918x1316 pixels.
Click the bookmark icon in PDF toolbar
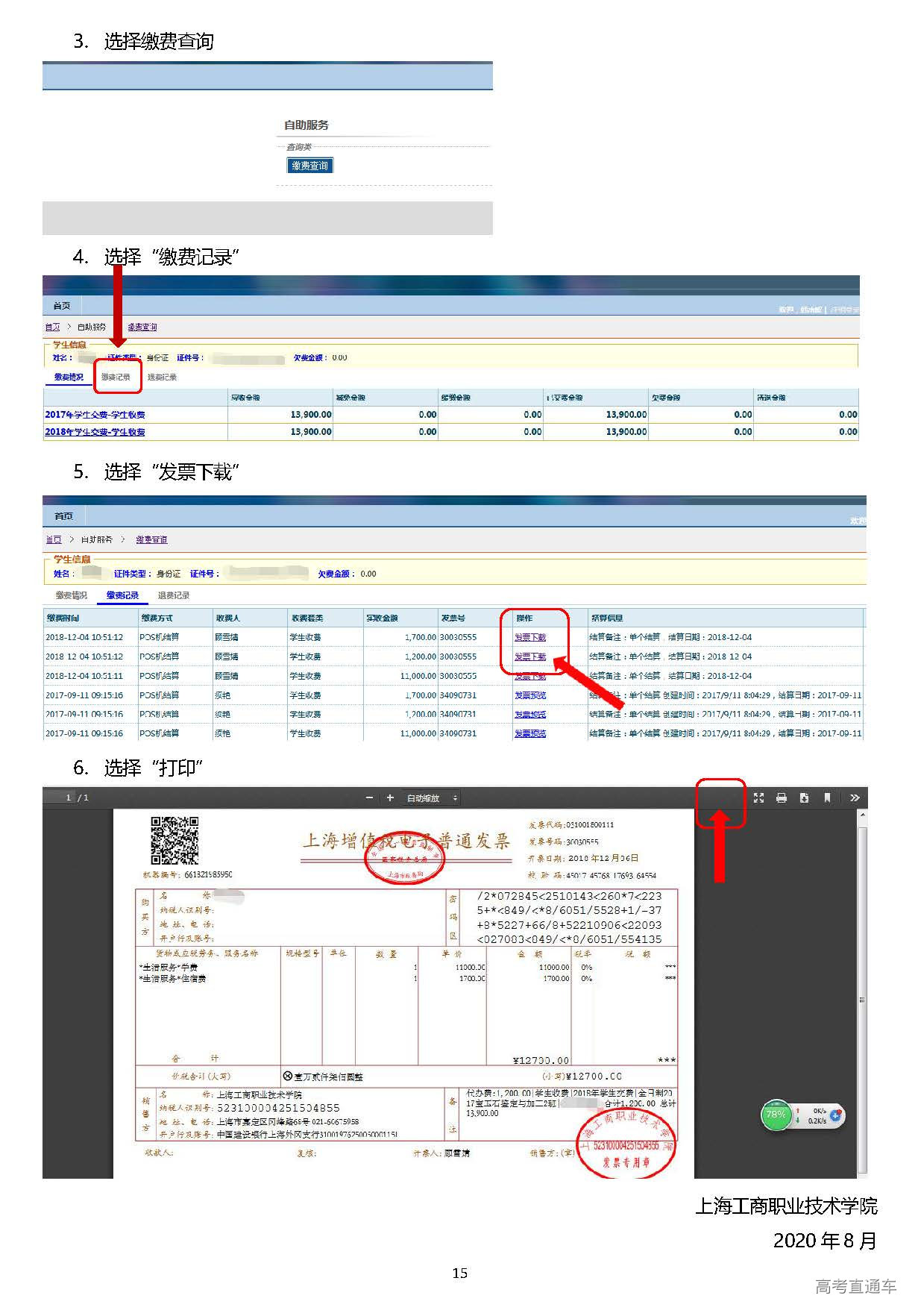click(x=827, y=798)
